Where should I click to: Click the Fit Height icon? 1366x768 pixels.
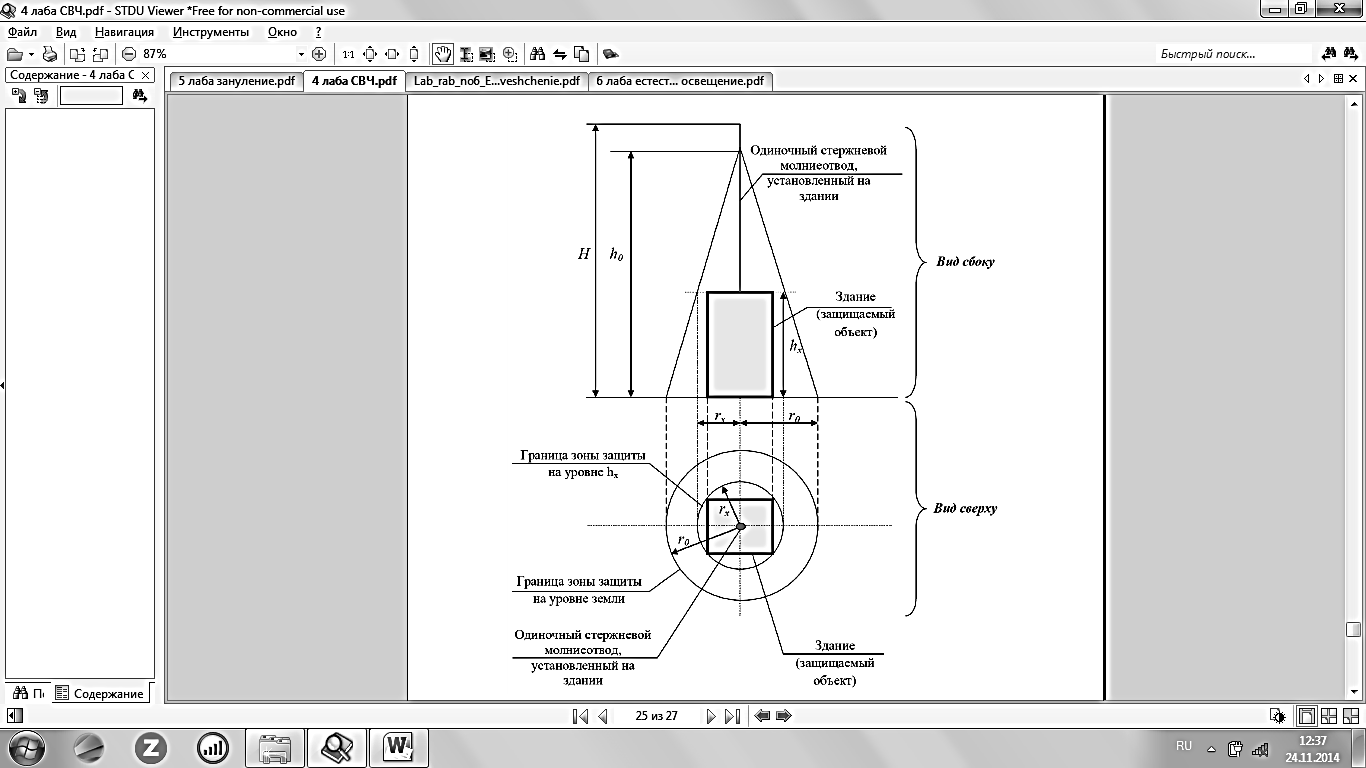click(x=414, y=54)
